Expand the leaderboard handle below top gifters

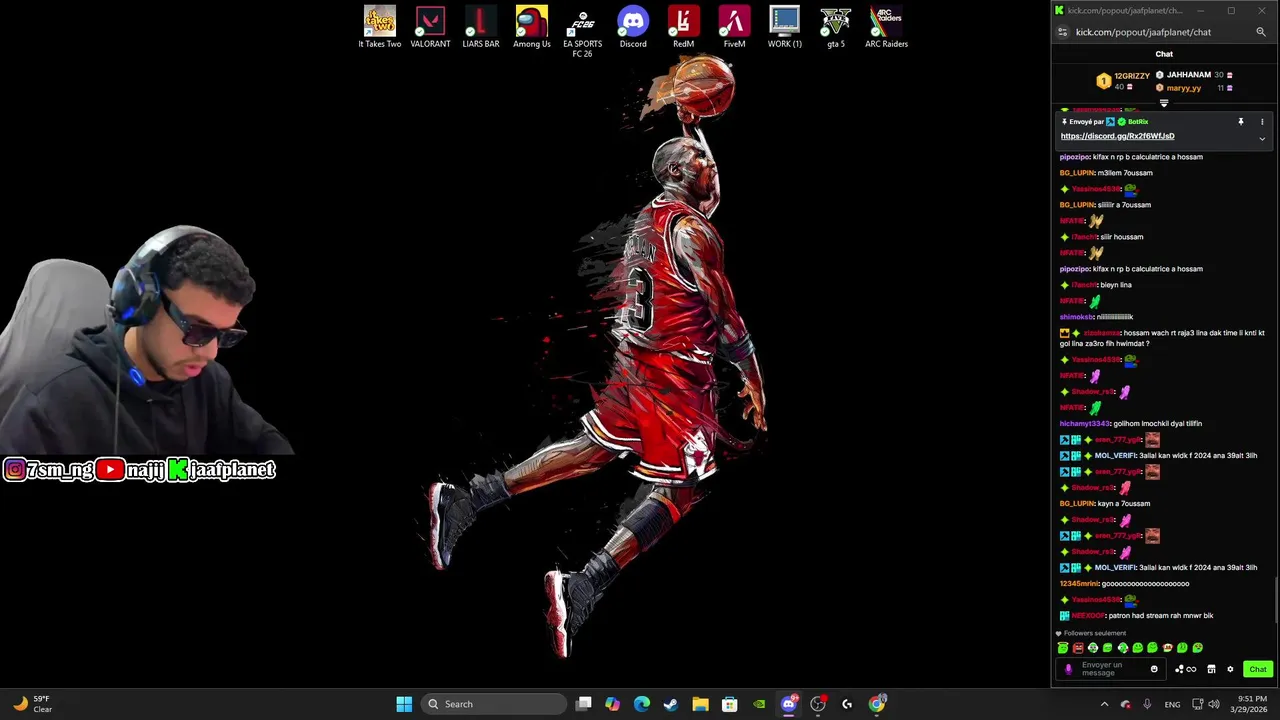(1164, 103)
